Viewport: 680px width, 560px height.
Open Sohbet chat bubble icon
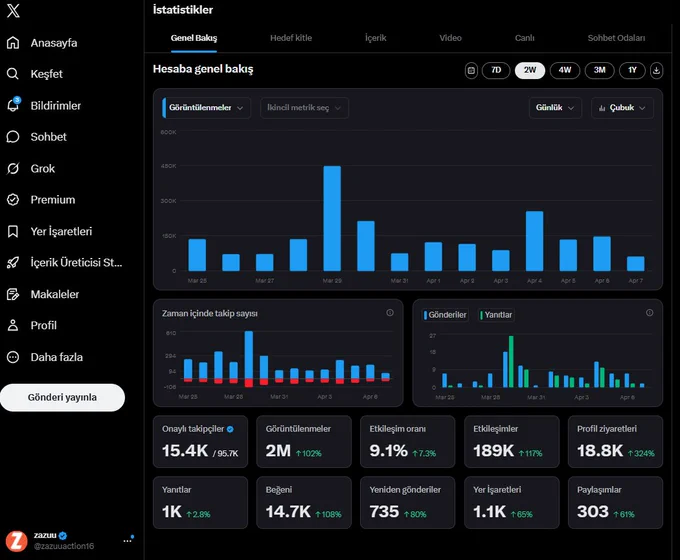pos(13,137)
